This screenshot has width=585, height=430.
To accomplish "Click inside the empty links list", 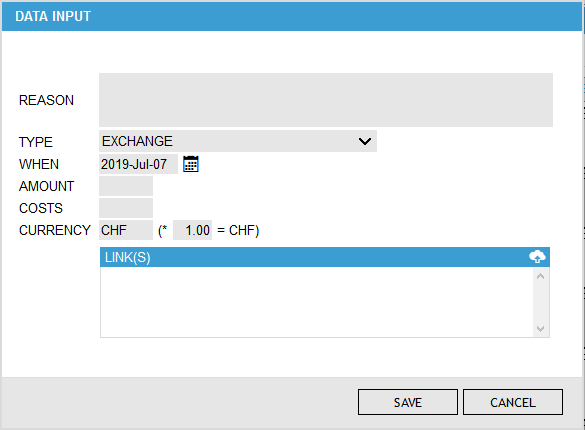I will 316,302.
